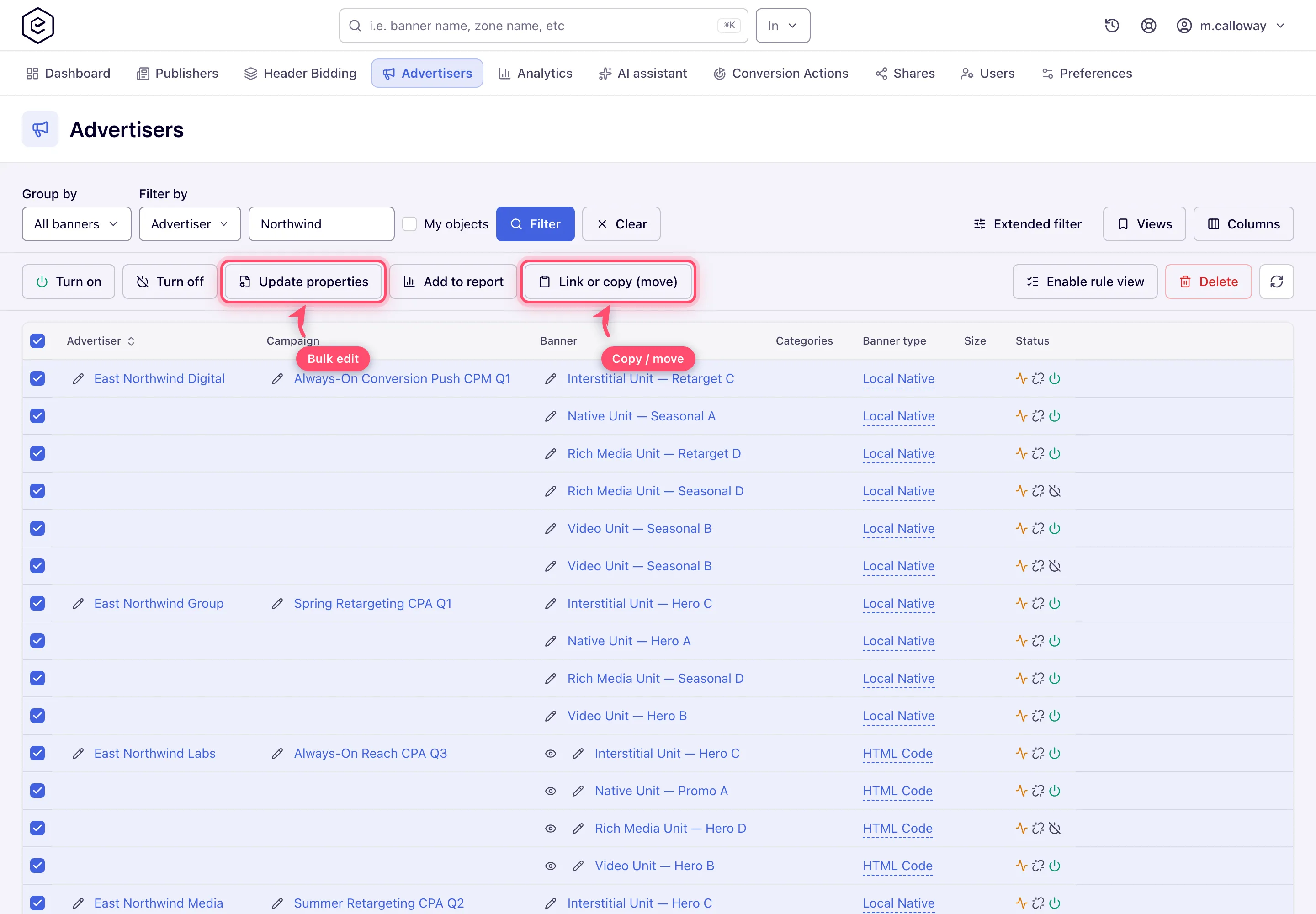Click the refresh icon button

click(1276, 281)
